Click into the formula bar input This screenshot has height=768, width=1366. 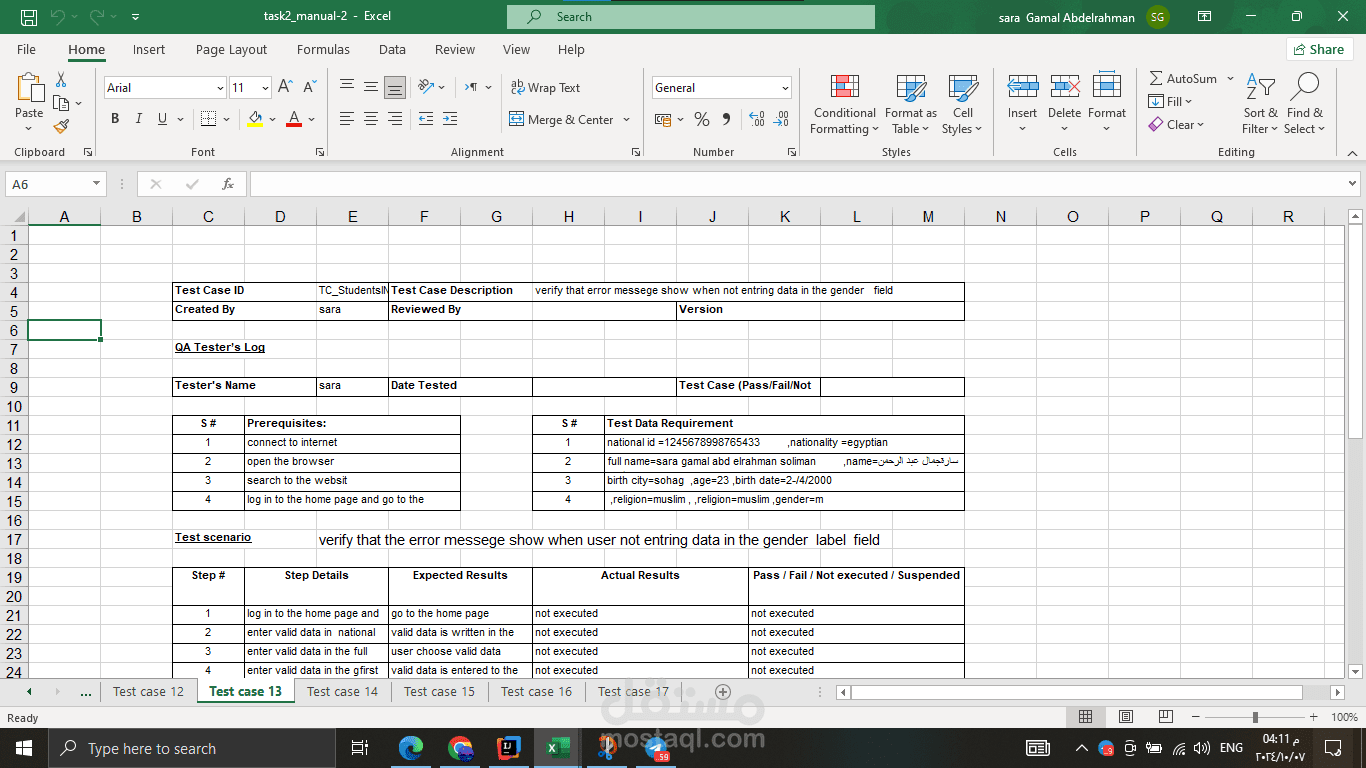click(x=797, y=184)
